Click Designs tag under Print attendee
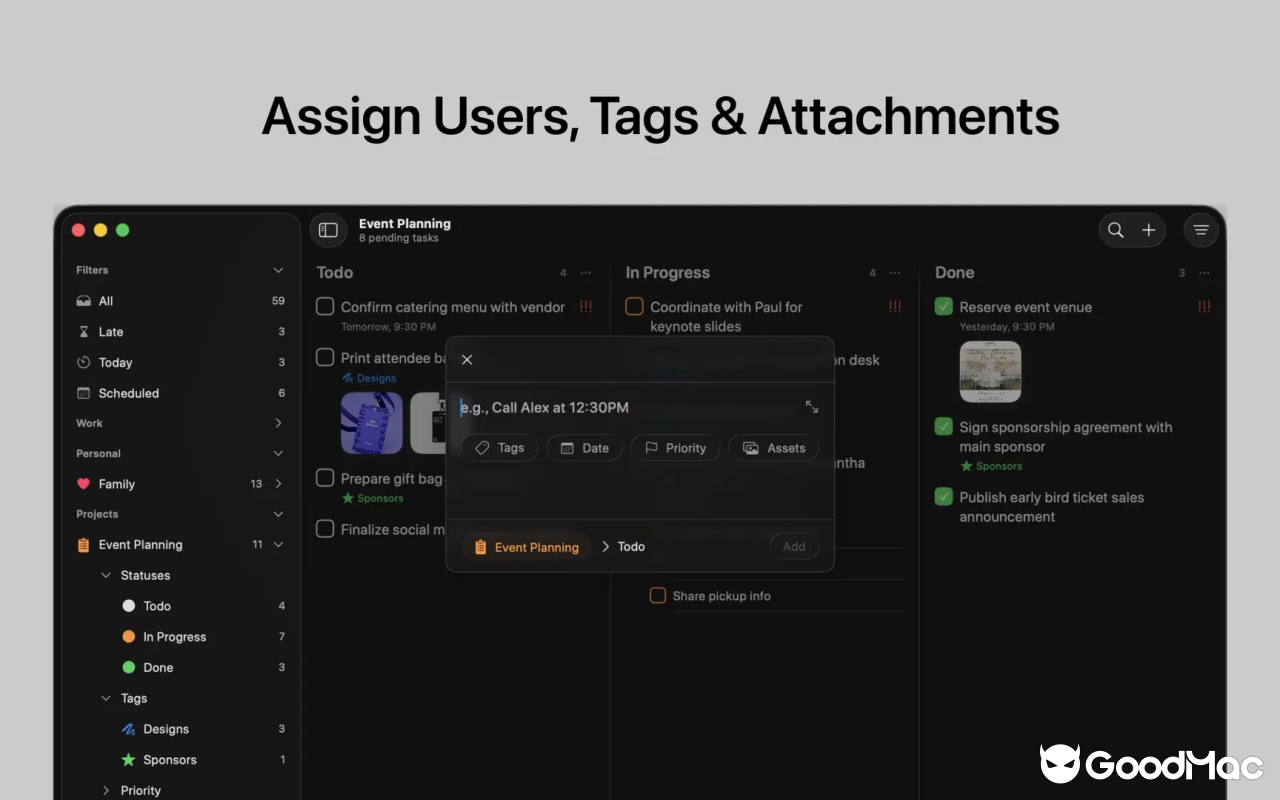Viewport: 1280px width, 800px height. [369, 378]
